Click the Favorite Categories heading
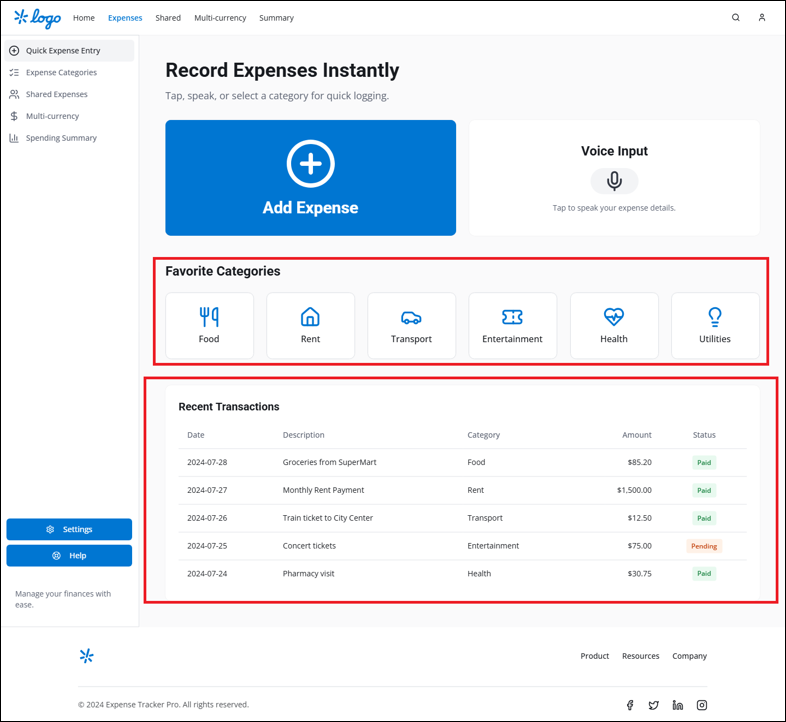Image resolution: width=786 pixels, height=722 pixels. click(x=223, y=271)
